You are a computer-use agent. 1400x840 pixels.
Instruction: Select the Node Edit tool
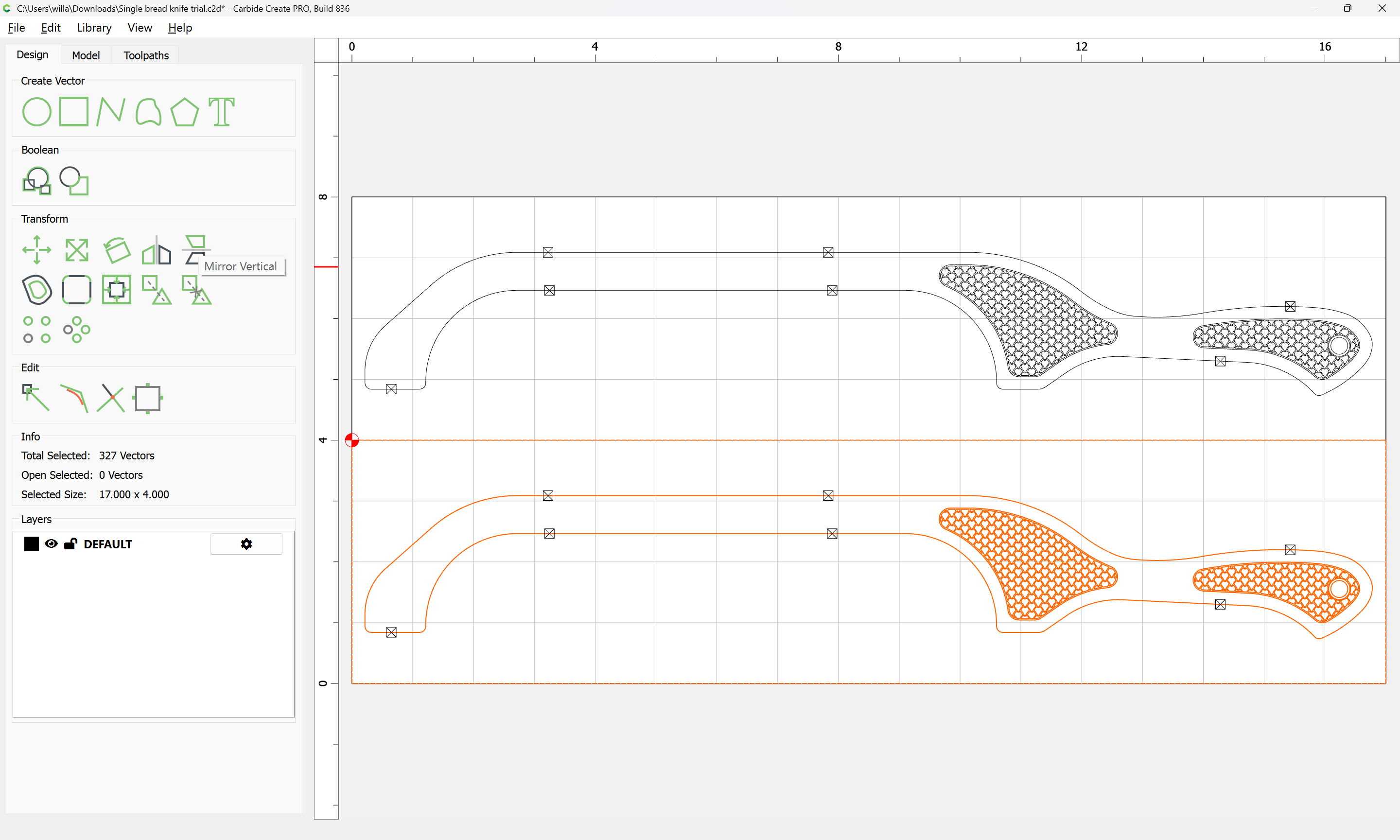point(35,397)
